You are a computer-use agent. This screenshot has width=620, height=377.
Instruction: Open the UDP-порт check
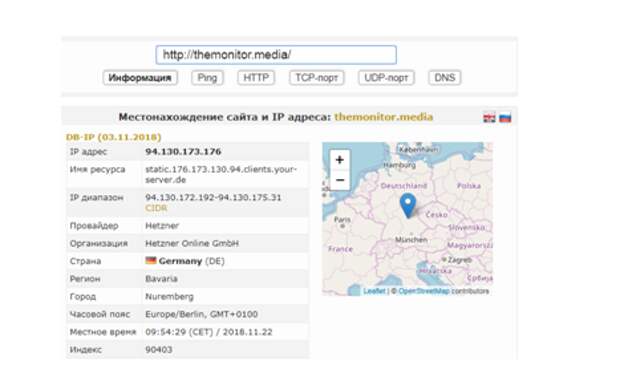coord(386,78)
